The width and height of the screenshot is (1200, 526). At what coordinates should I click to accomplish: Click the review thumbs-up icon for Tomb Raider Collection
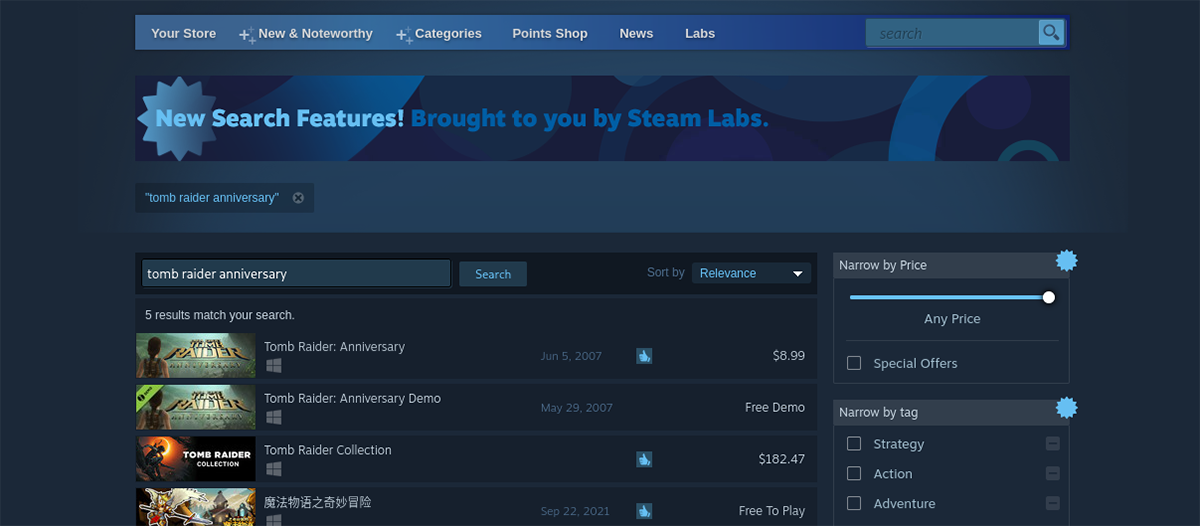pos(644,459)
